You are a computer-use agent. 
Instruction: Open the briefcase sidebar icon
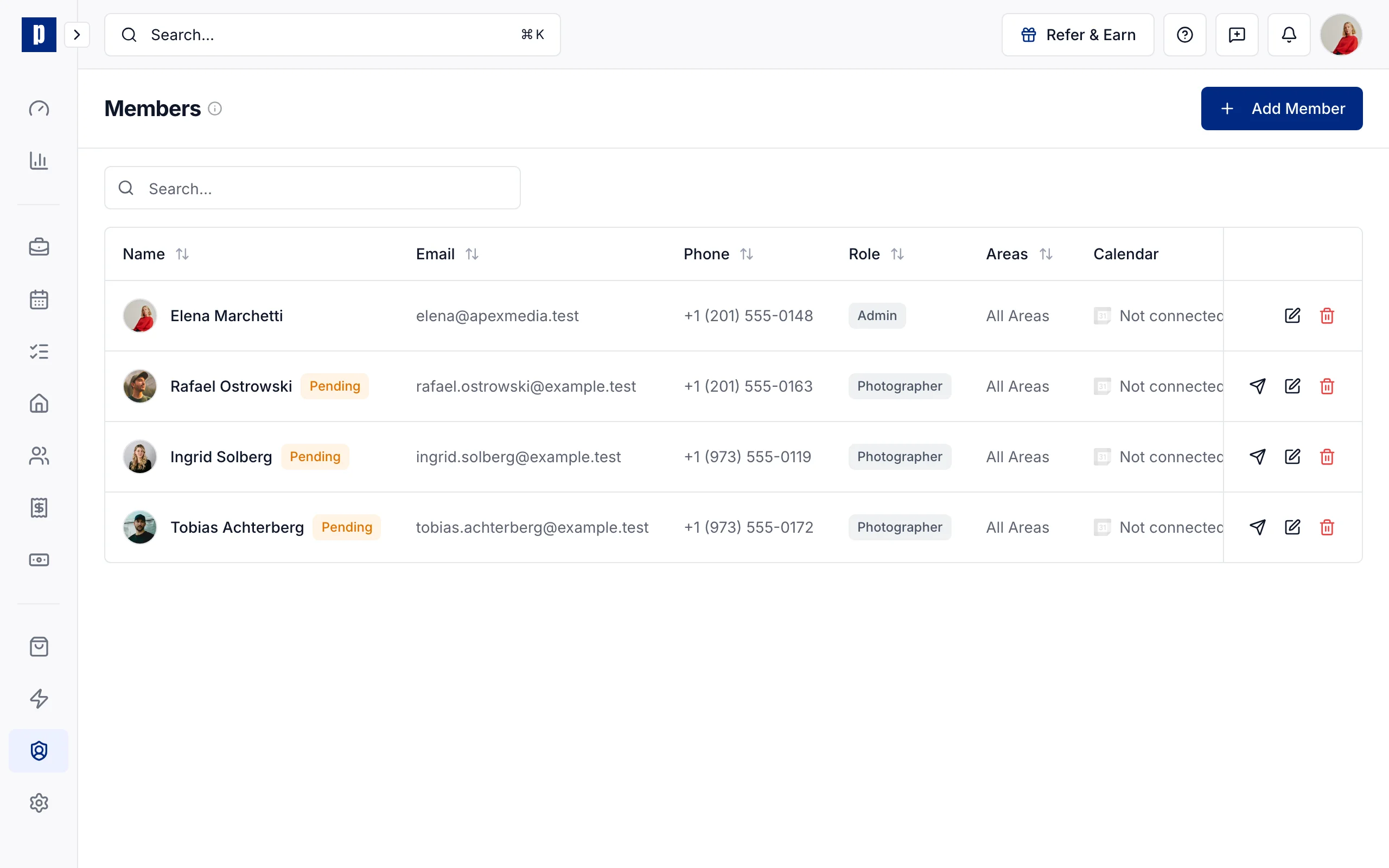tap(39, 247)
